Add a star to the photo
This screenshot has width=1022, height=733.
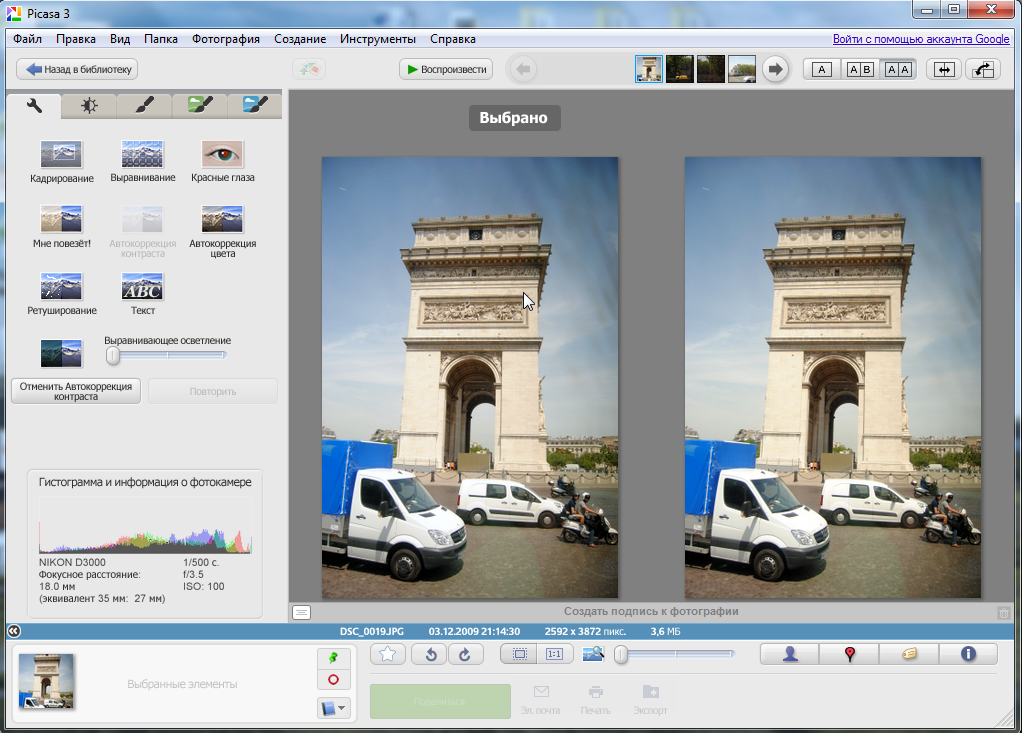pos(387,654)
